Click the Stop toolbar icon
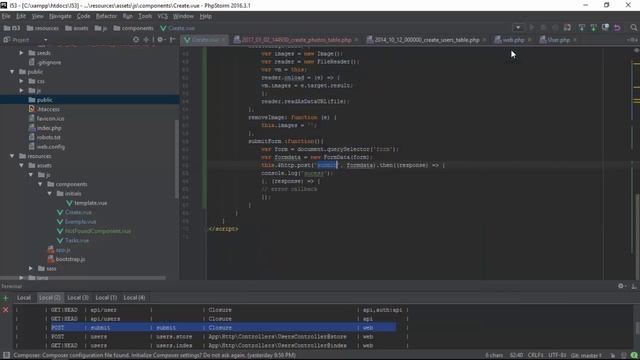The image size is (640, 360). pyautogui.click(x=555, y=28)
